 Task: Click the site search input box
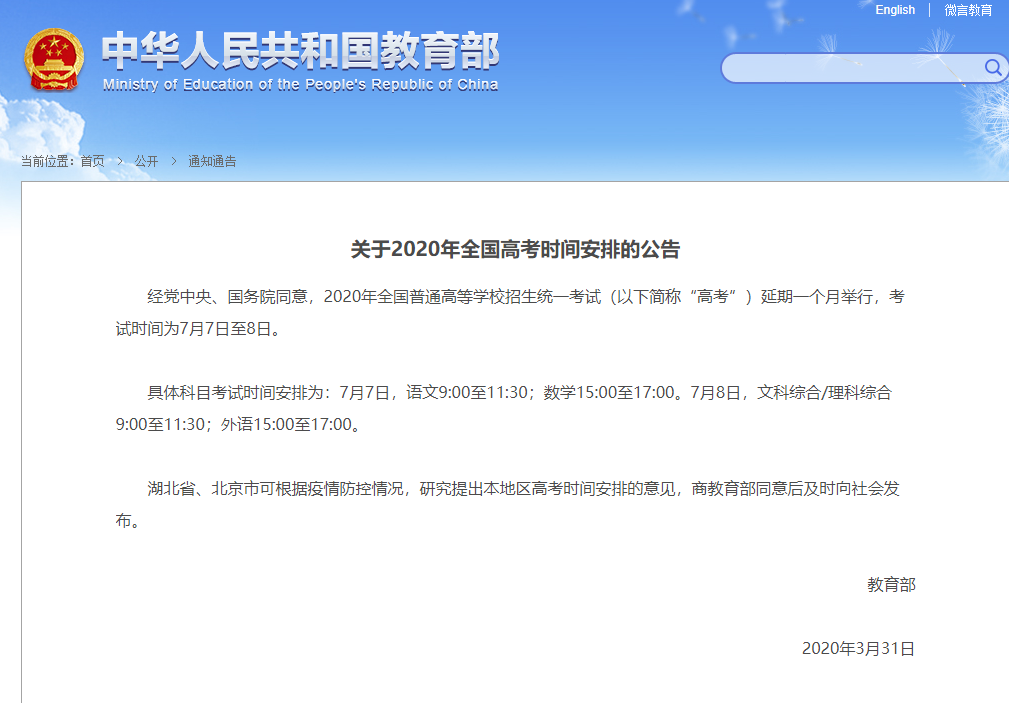tap(855, 68)
